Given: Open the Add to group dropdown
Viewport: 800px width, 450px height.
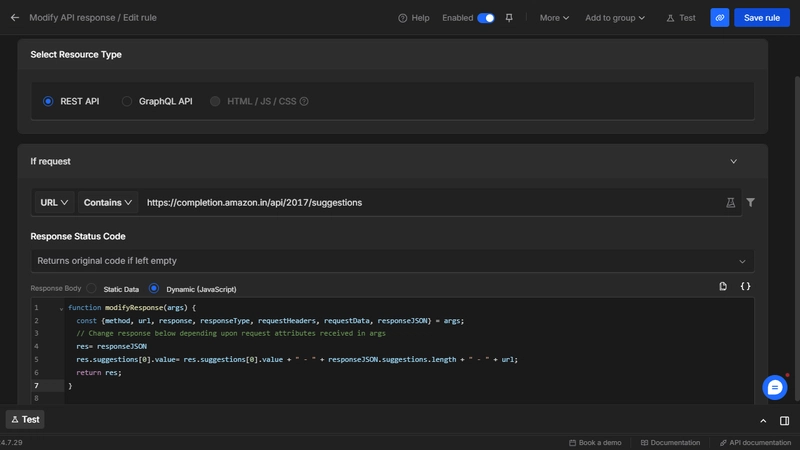Looking at the screenshot, I should pyautogui.click(x=615, y=18).
